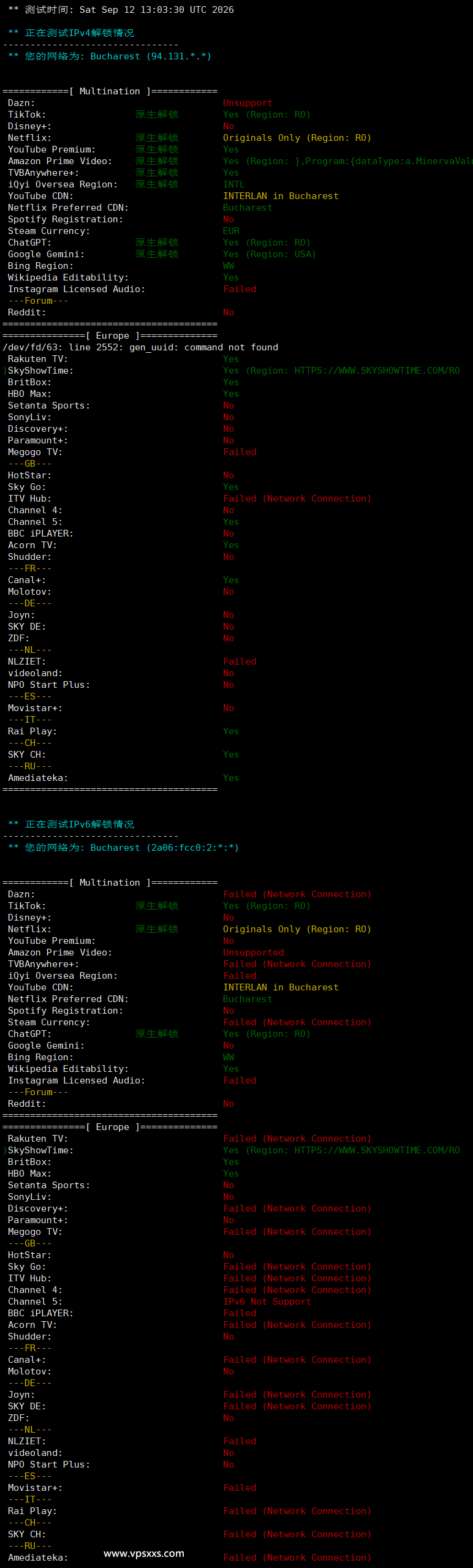This screenshot has width=473, height=1568.
Task: Click the 'INTL' iQyi Oversea Region value
Action: 233,184
